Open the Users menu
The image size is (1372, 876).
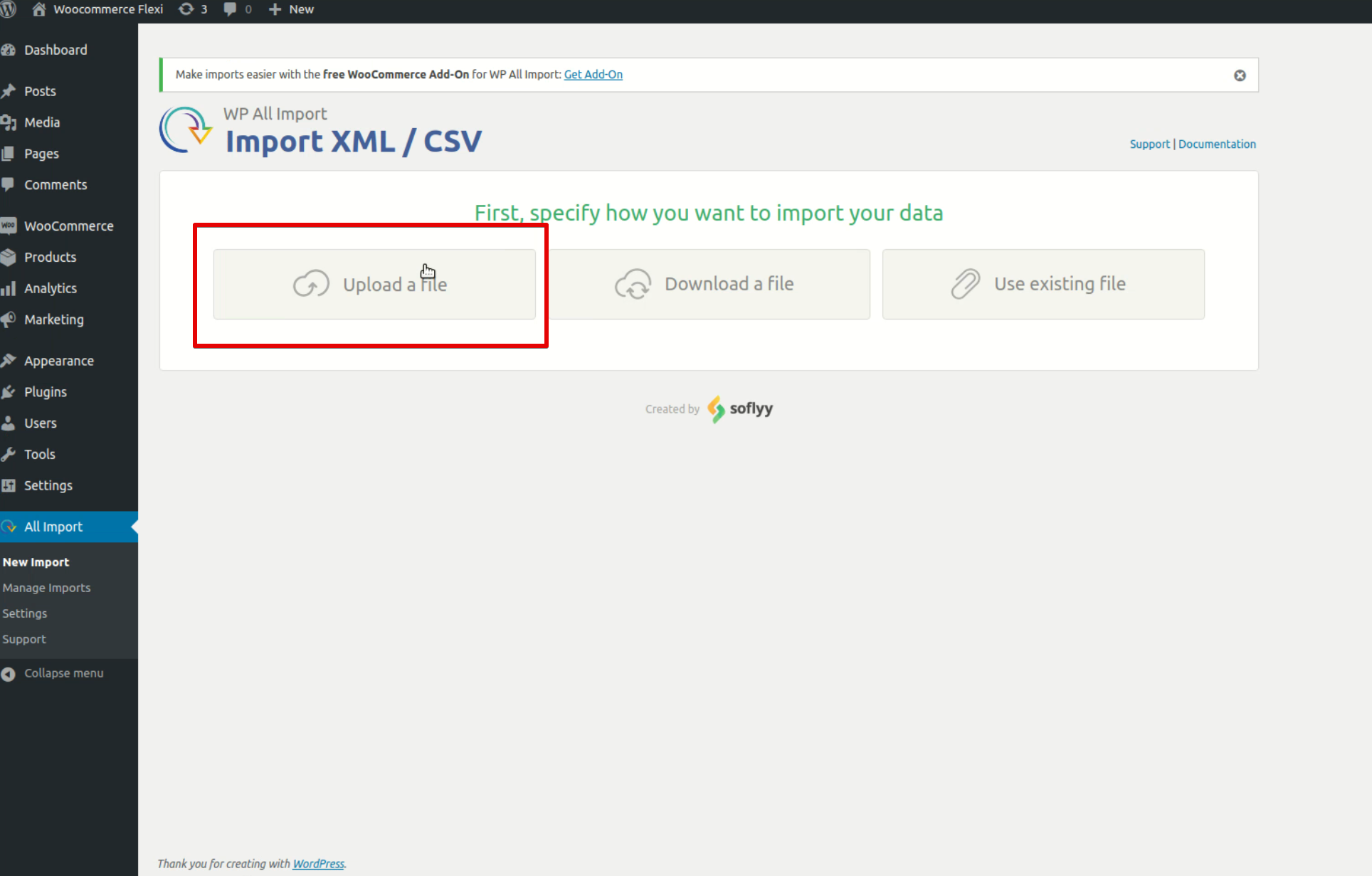click(x=41, y=423)
